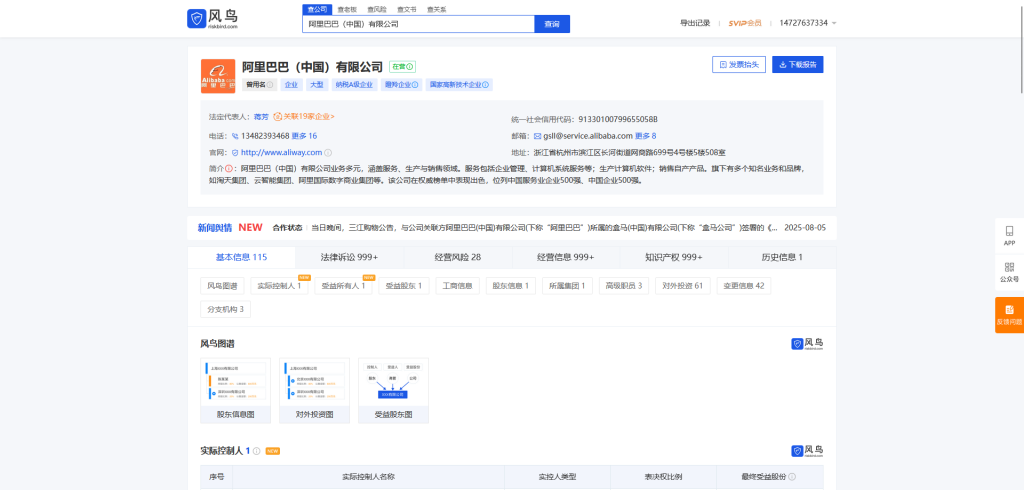This screenshot has height=490, width=1024.
Task: Click the 纳税A级企业 tag
Action: [353, 85]
